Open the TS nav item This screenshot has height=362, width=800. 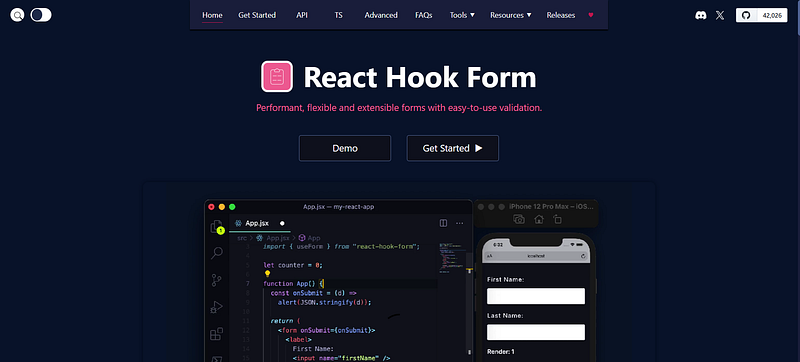338,15
